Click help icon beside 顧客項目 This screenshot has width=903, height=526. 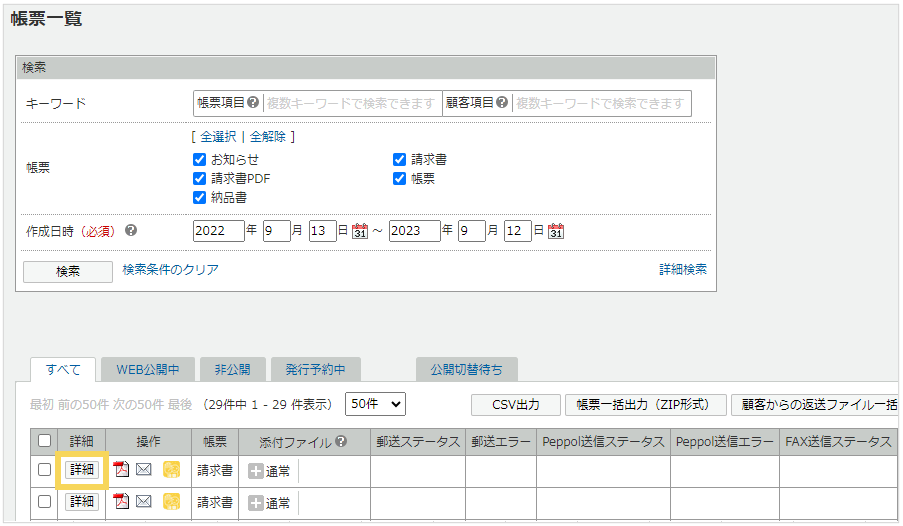[502, 102]
